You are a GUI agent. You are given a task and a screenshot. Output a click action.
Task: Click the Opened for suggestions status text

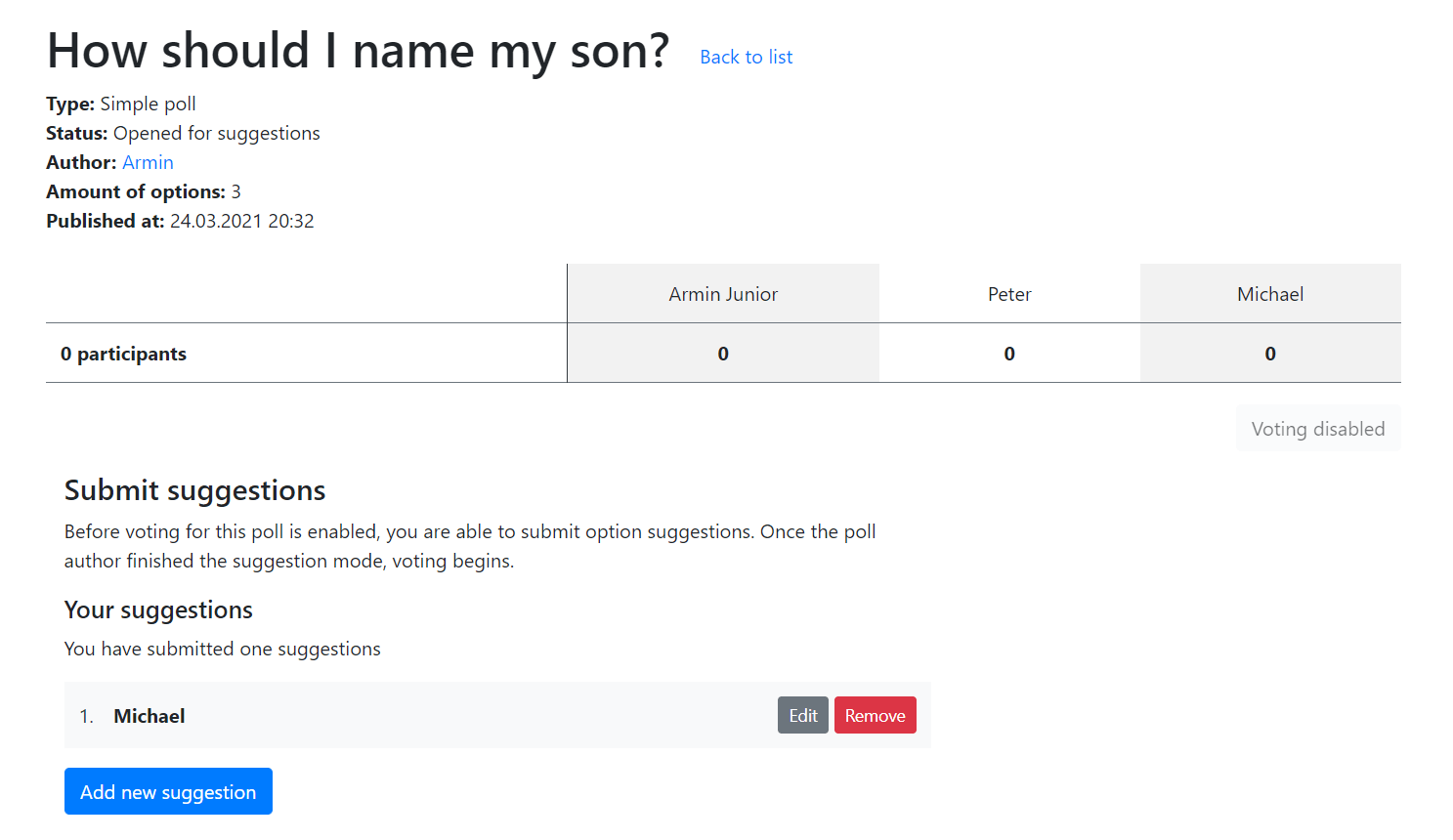point(216,134)
